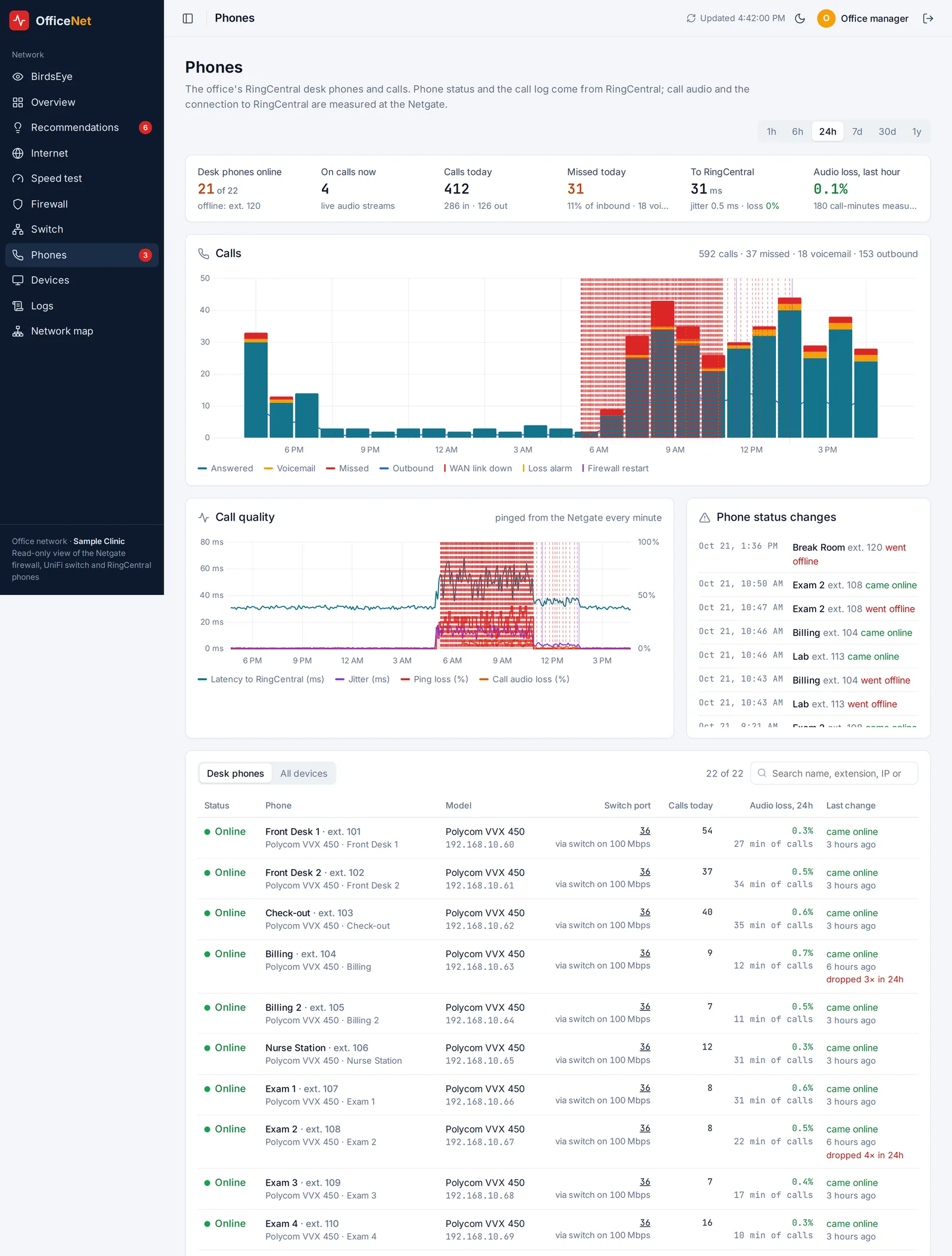952x1256 pixels.
Task: Select the 30d time range
Action: click(887, 131)
